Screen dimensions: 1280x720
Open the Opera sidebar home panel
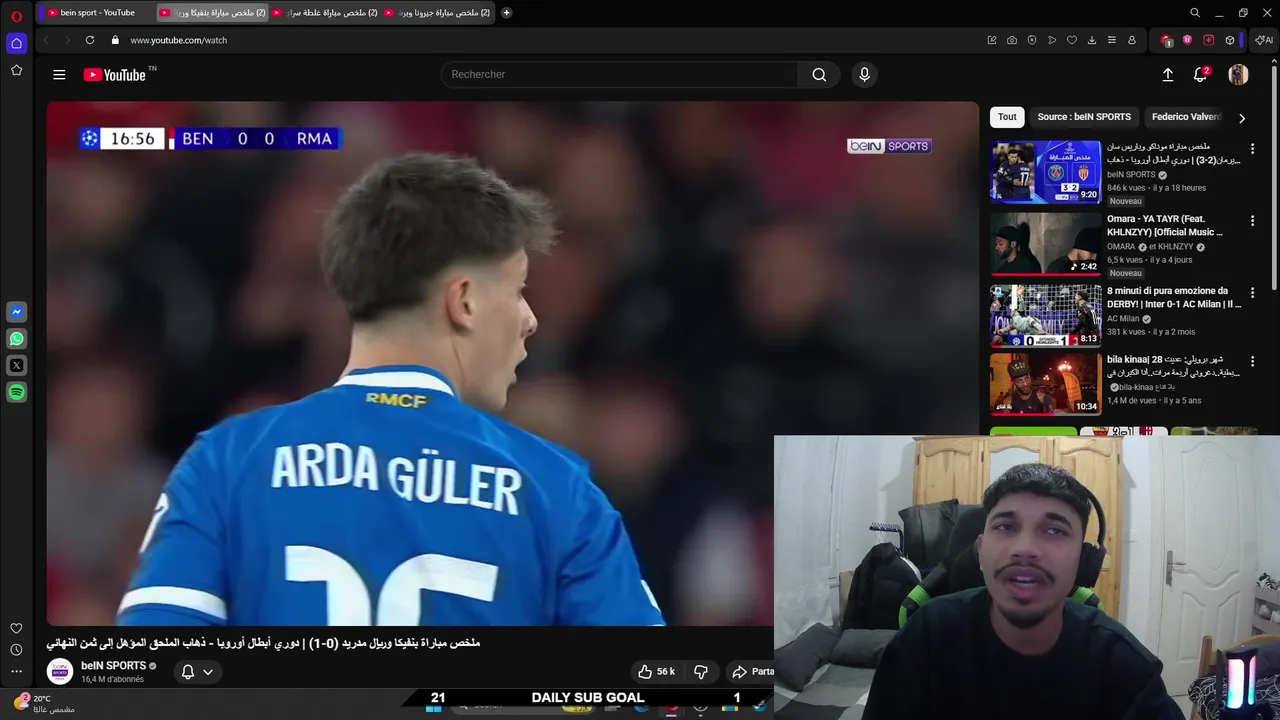tap(16, 43)
